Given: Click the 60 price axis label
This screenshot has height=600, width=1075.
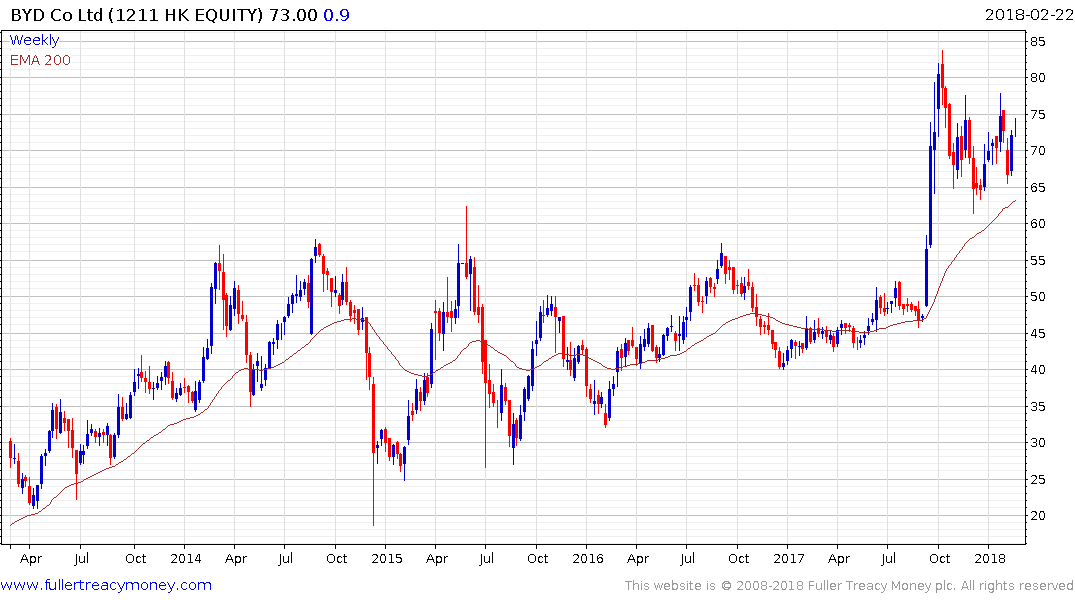Looking at the screenshot, I should coord(1037,224).
